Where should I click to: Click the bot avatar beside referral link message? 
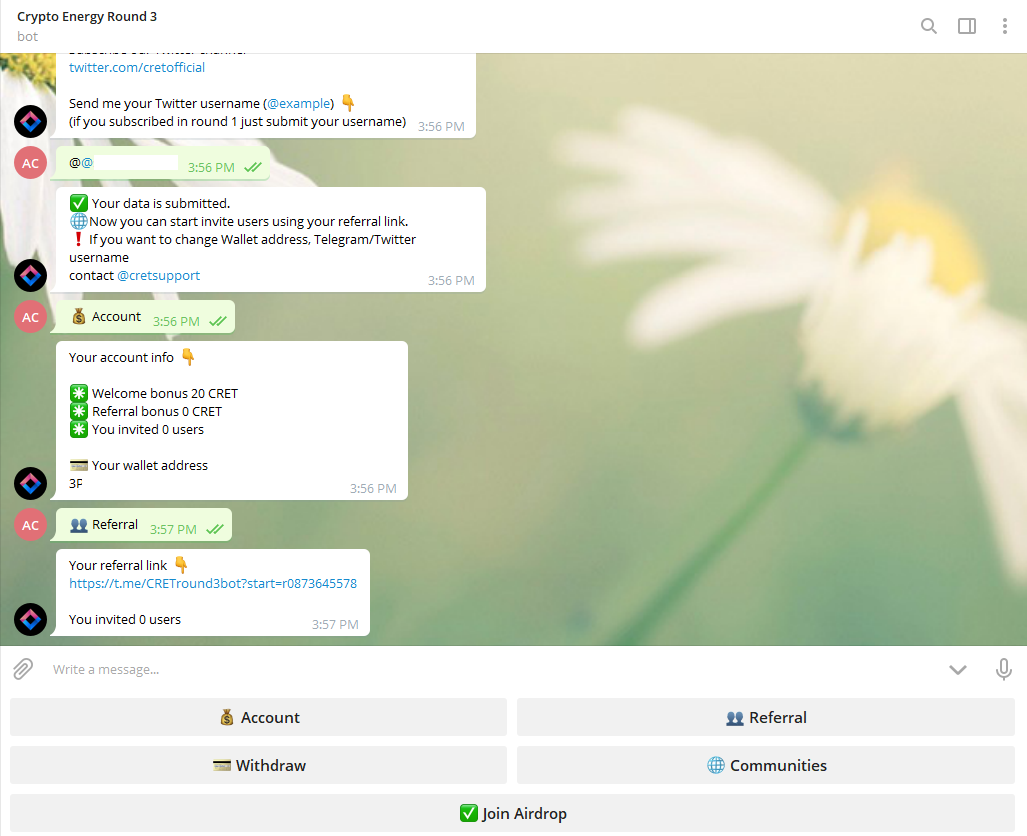point(30,619)
